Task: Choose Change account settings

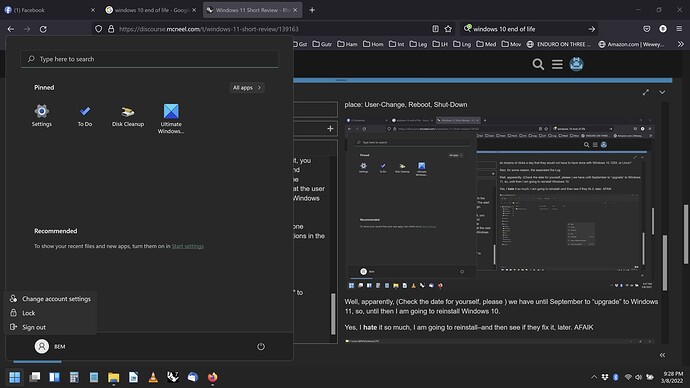Action: pos(50,299)
